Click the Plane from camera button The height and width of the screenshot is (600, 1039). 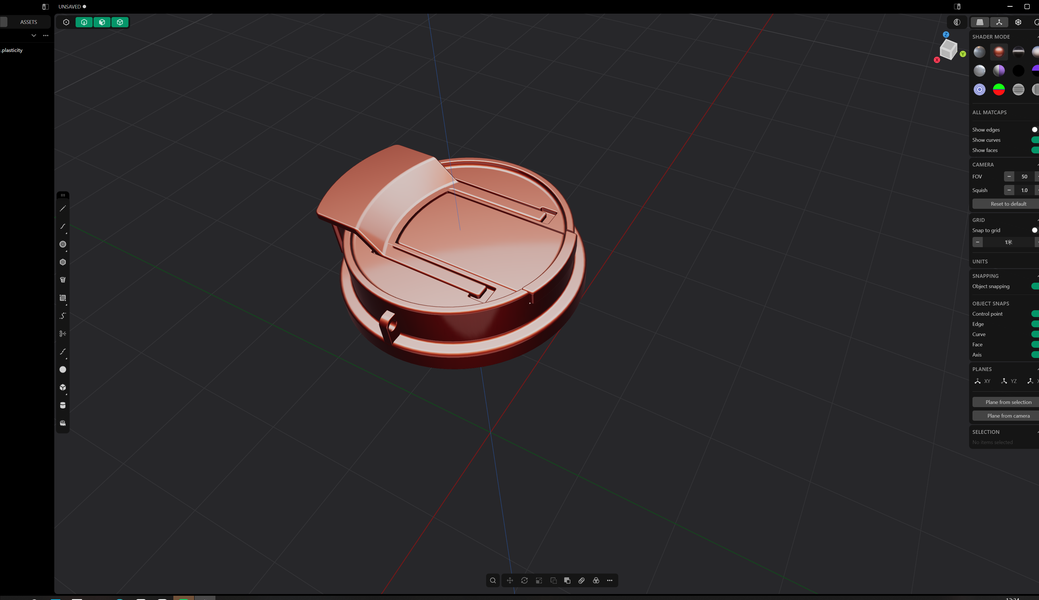[1008, 416]
